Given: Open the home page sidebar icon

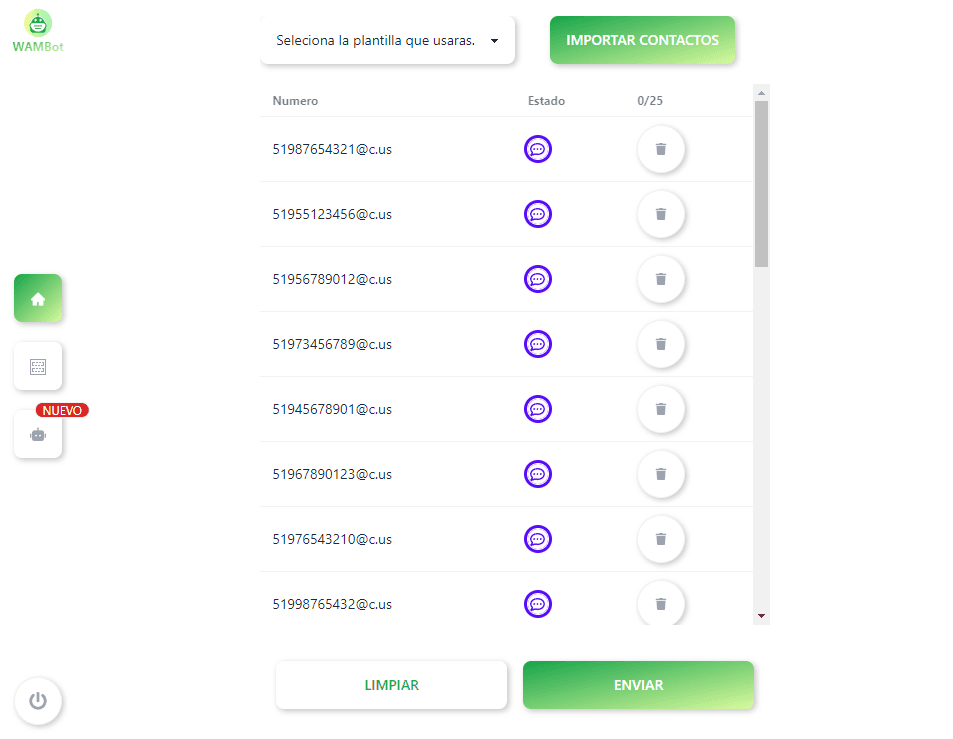Looking at the screenshot, I should (38, 298).
